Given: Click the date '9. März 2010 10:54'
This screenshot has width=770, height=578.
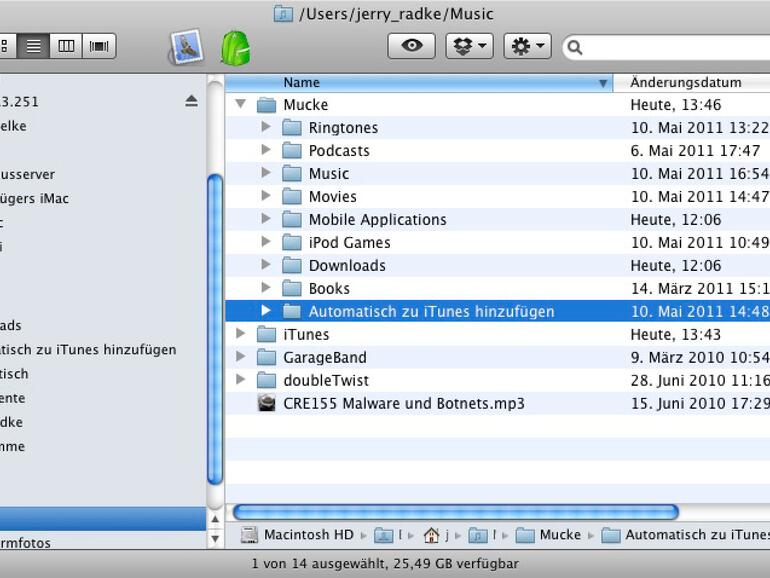Looking at the screenshot, I should point(700,358).
